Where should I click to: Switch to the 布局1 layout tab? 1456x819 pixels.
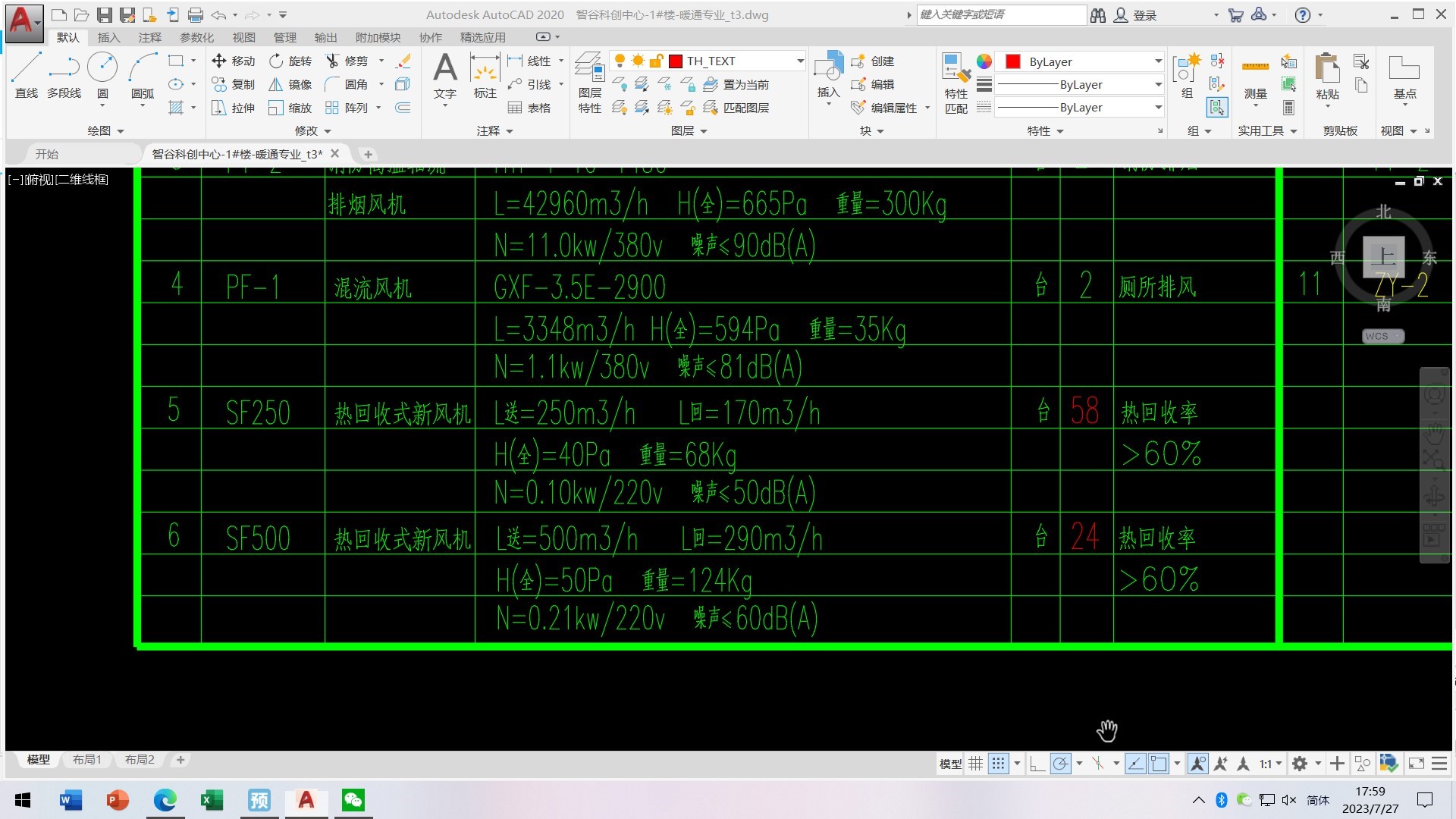87,759
